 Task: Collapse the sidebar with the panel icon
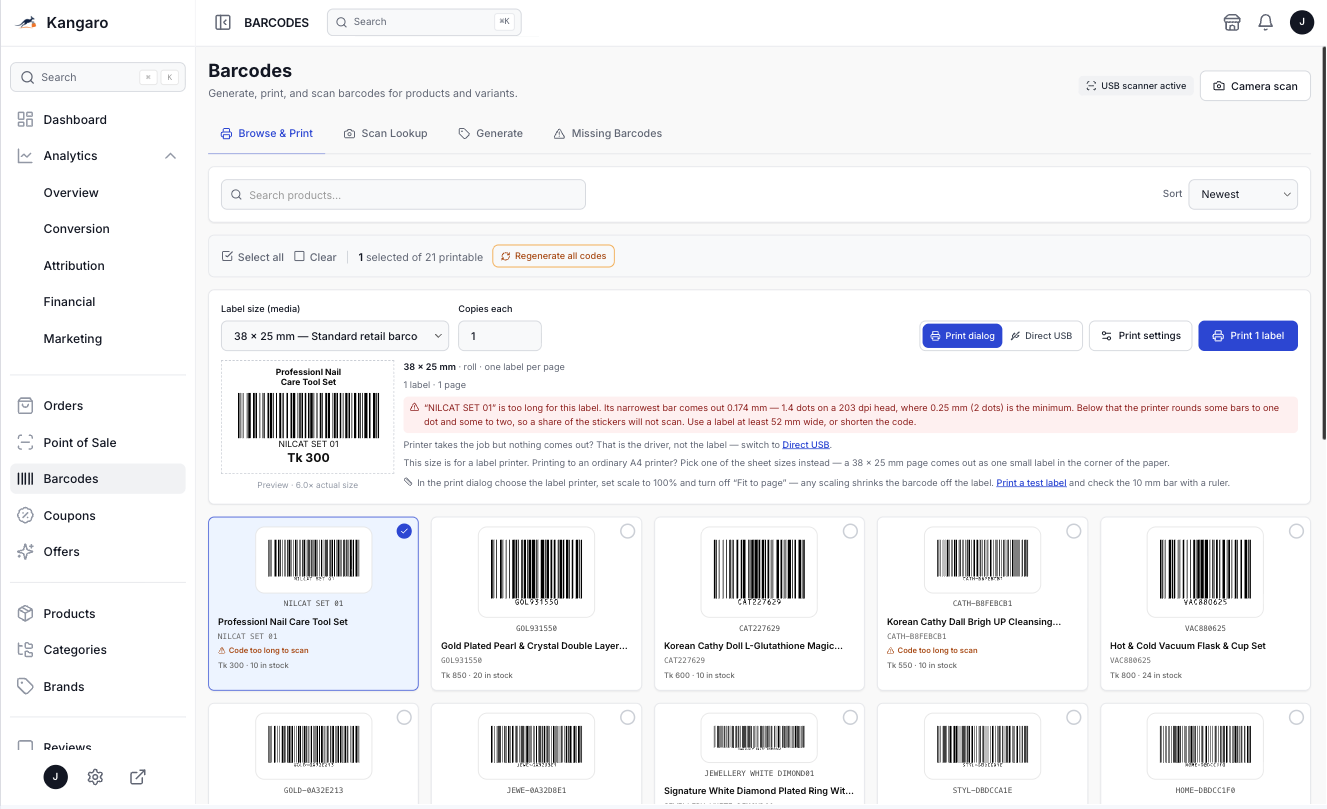tap(223, 22)
